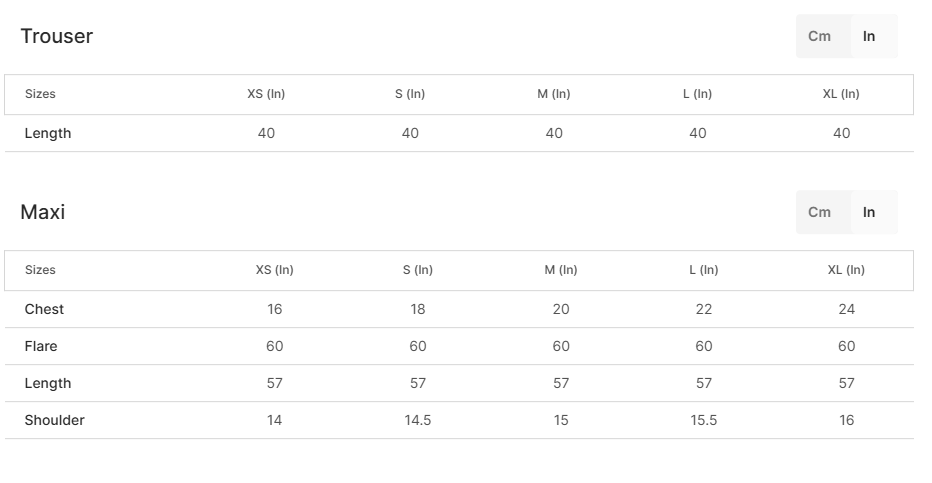Click S (In) header in Maxi table

point(418,270)
